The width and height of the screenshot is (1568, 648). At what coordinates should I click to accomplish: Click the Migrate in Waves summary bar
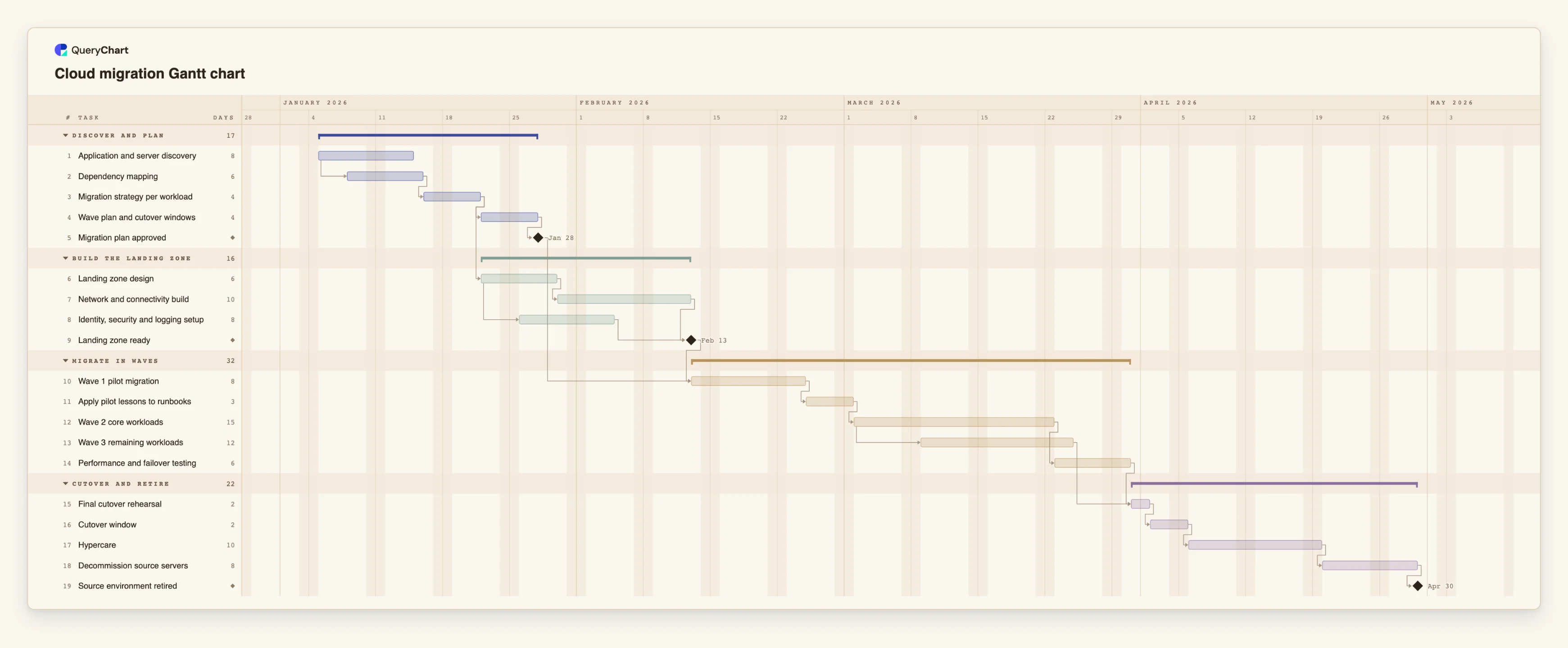coord(911,361)
